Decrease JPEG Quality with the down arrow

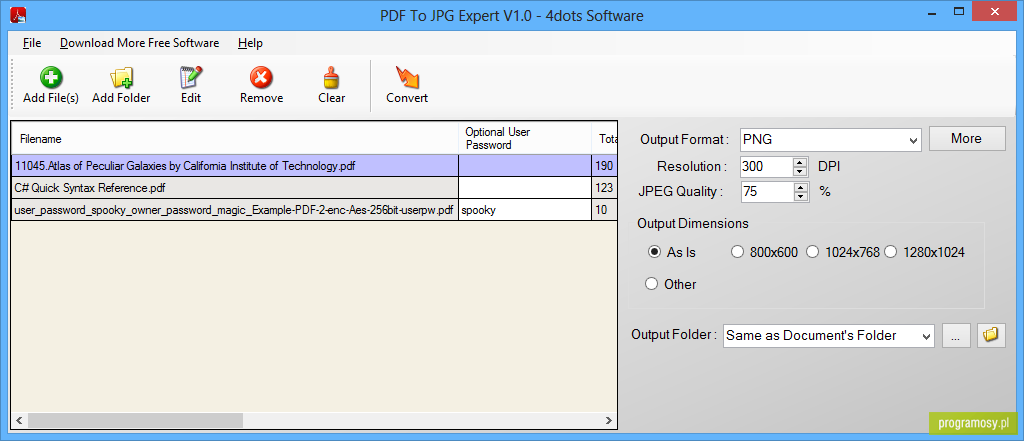[800, 197]
